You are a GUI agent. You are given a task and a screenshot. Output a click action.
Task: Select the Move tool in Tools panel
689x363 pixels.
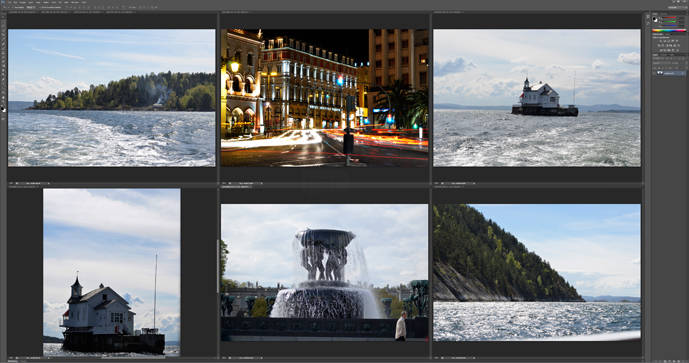[4, 17]
